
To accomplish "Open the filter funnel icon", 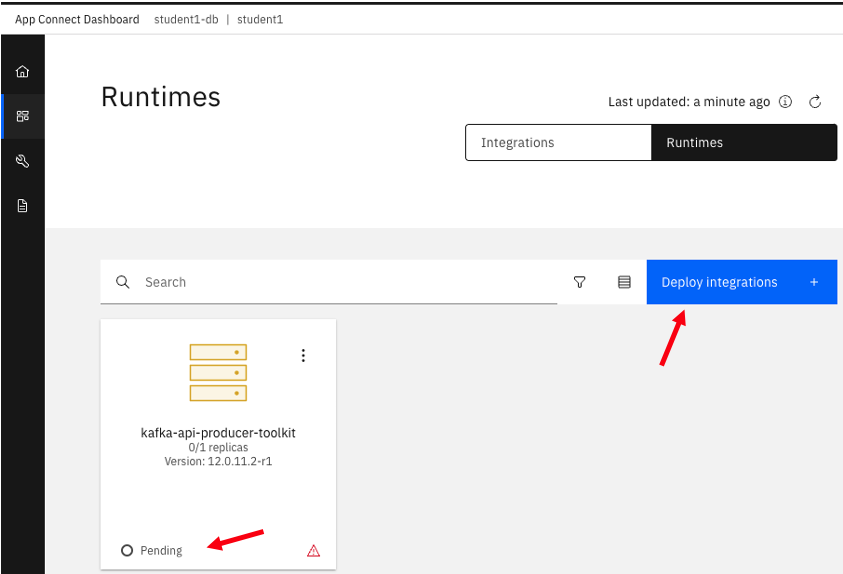I will (x=580, y=282).
